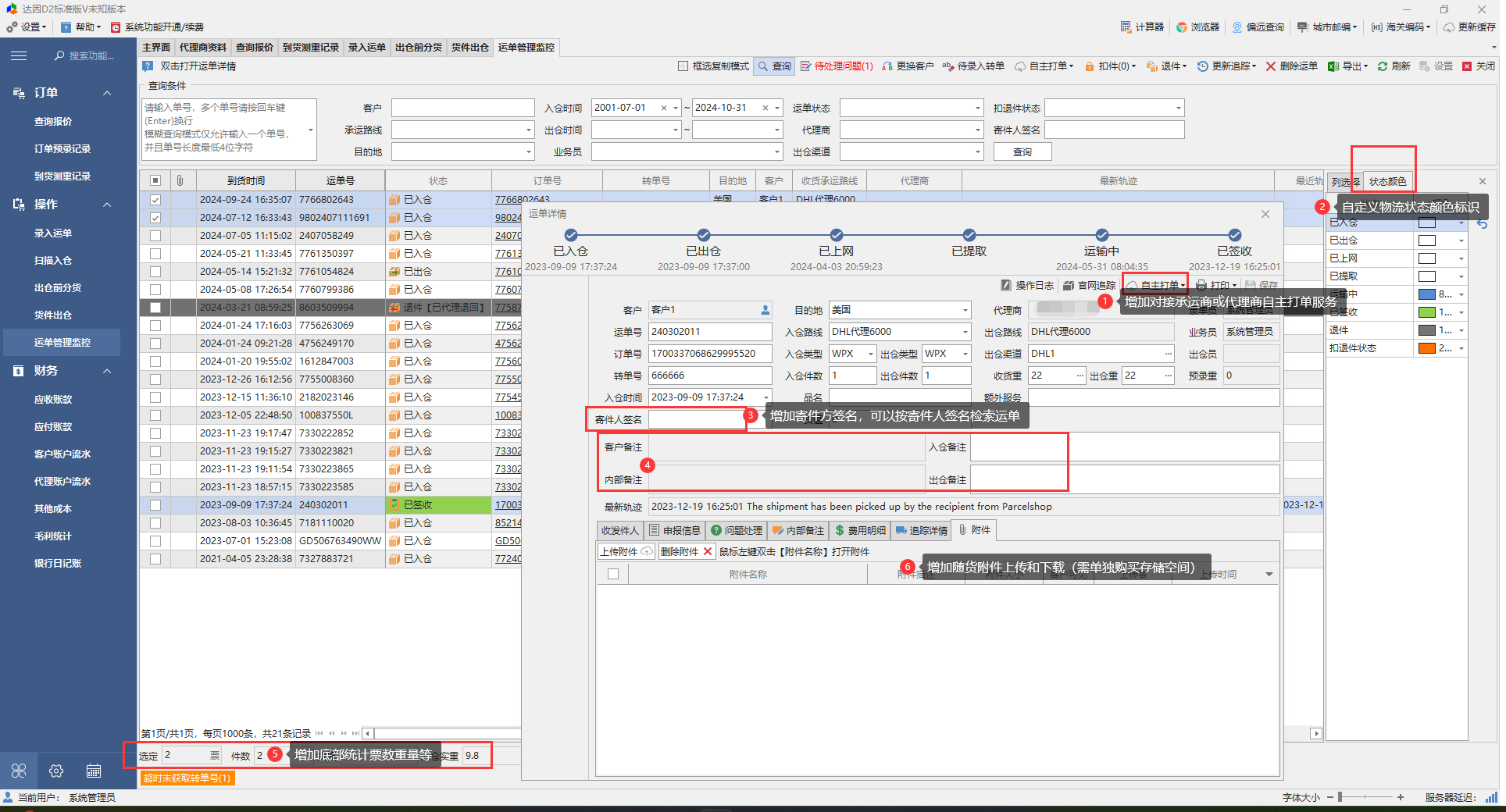
Task: Uncheck the row for waybill 7766802643
Action: 155,200
